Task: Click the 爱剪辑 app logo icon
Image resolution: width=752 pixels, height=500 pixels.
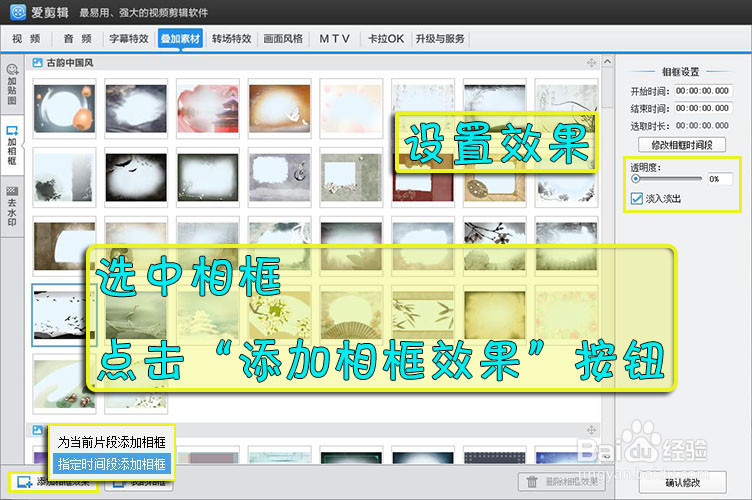Action: pos(18,12)
